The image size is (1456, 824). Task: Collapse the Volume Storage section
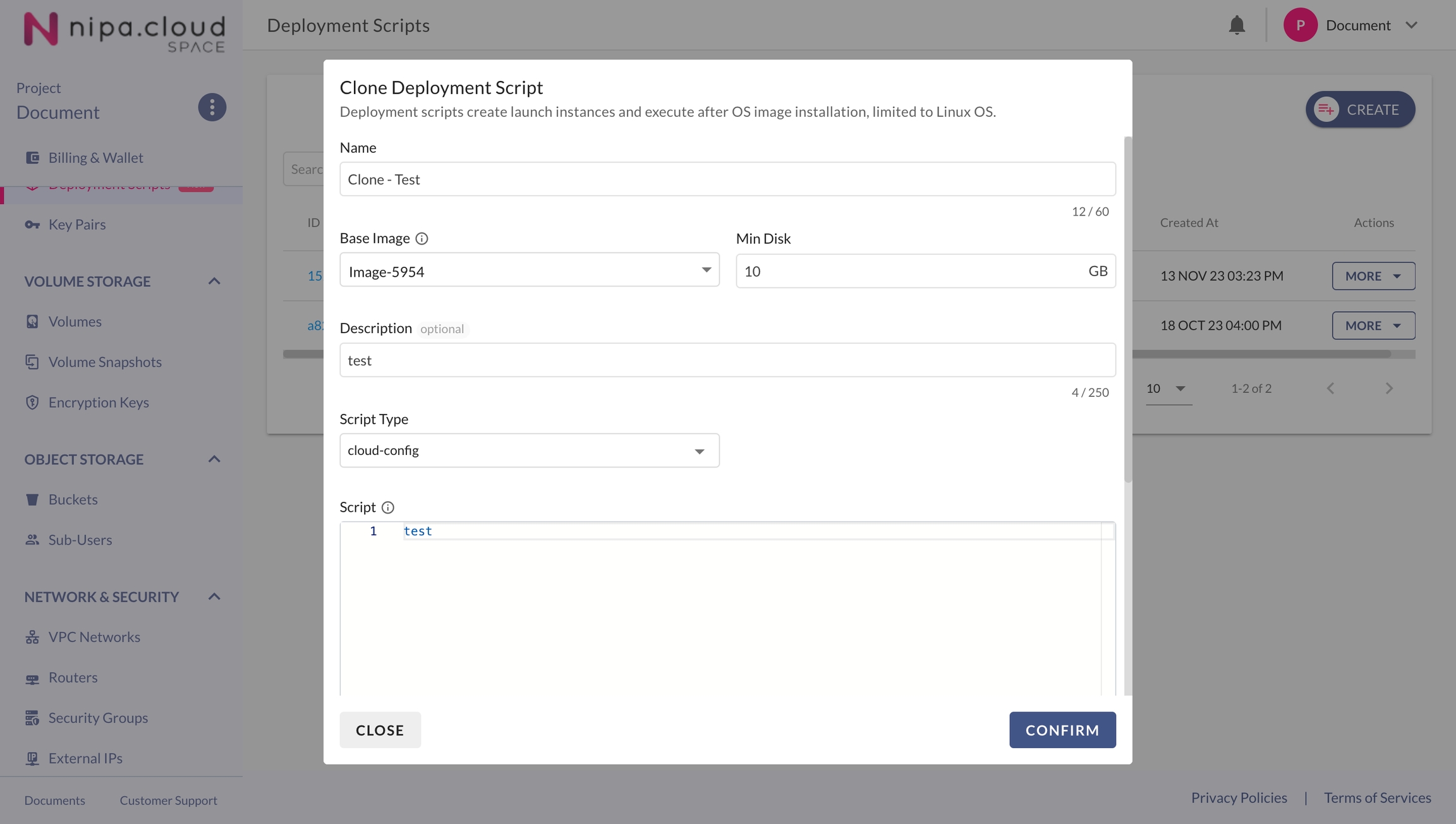[214, 281]
